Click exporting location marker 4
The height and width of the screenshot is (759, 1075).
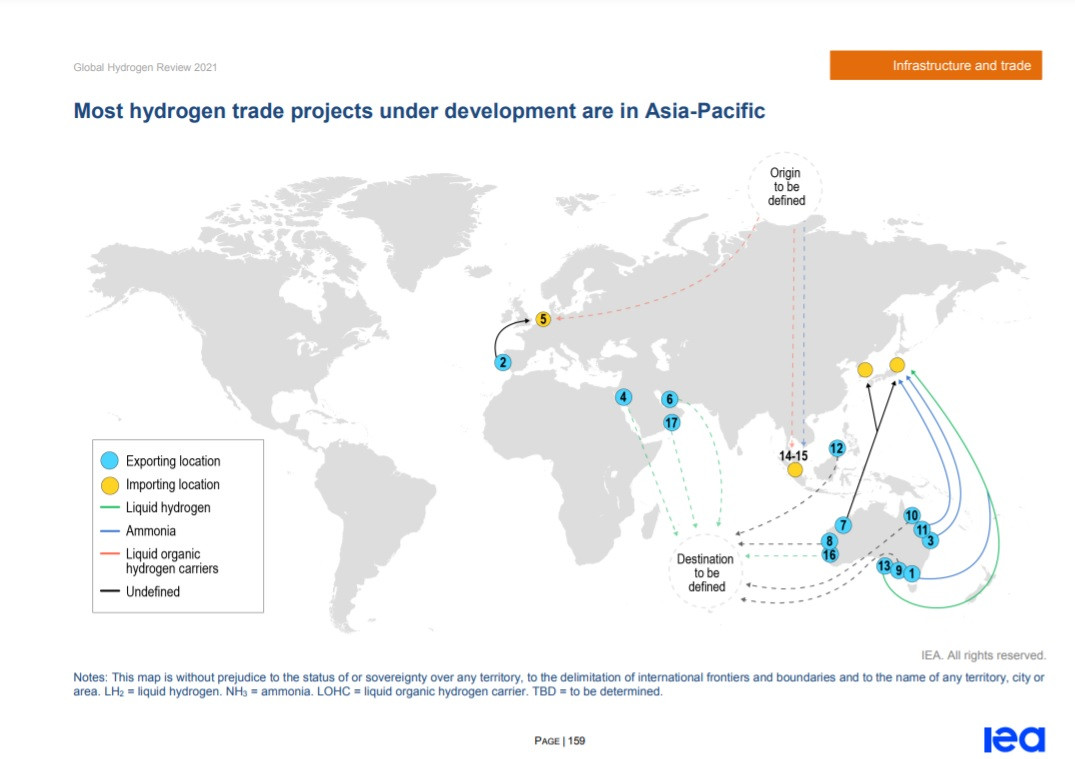point(623,397)
